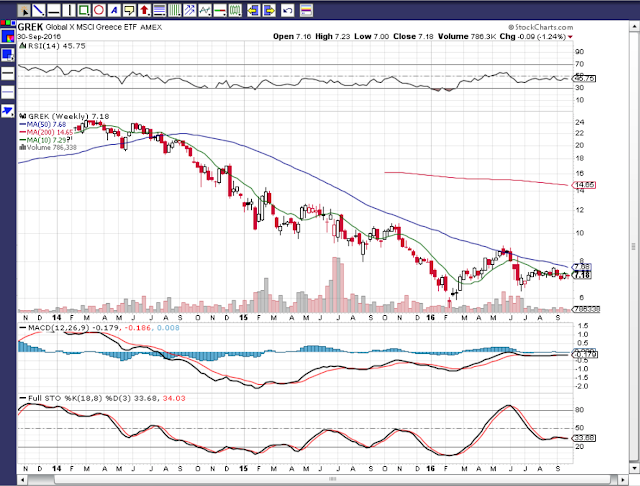The width and height of the screenshot is (640, 486).
Task: Click the 33.68 stochastic value tag
Action: tap(584, 438)
